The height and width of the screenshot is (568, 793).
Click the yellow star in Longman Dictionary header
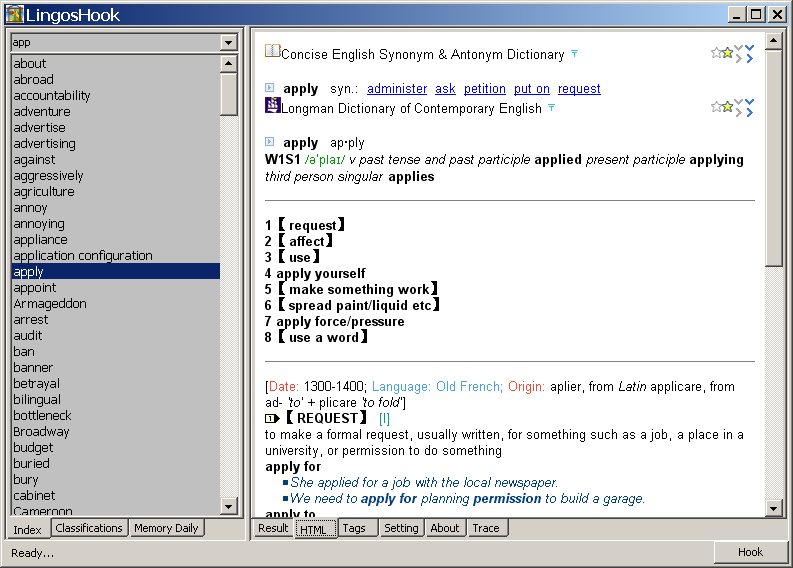(727, 107)
